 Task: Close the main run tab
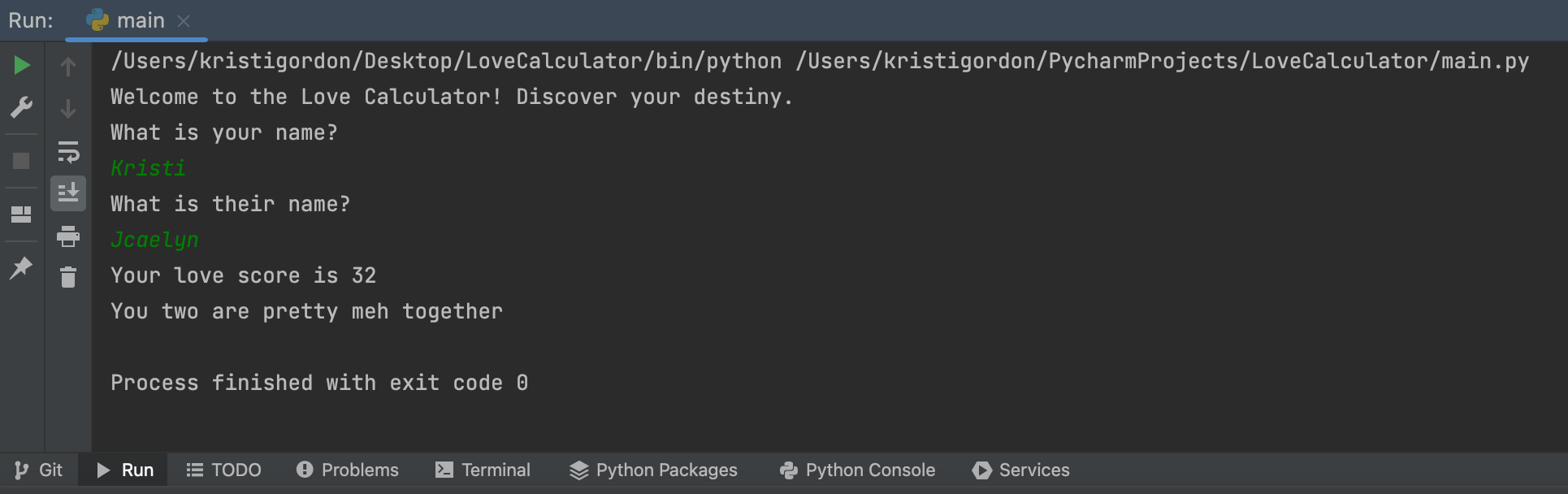click(185, 20)
